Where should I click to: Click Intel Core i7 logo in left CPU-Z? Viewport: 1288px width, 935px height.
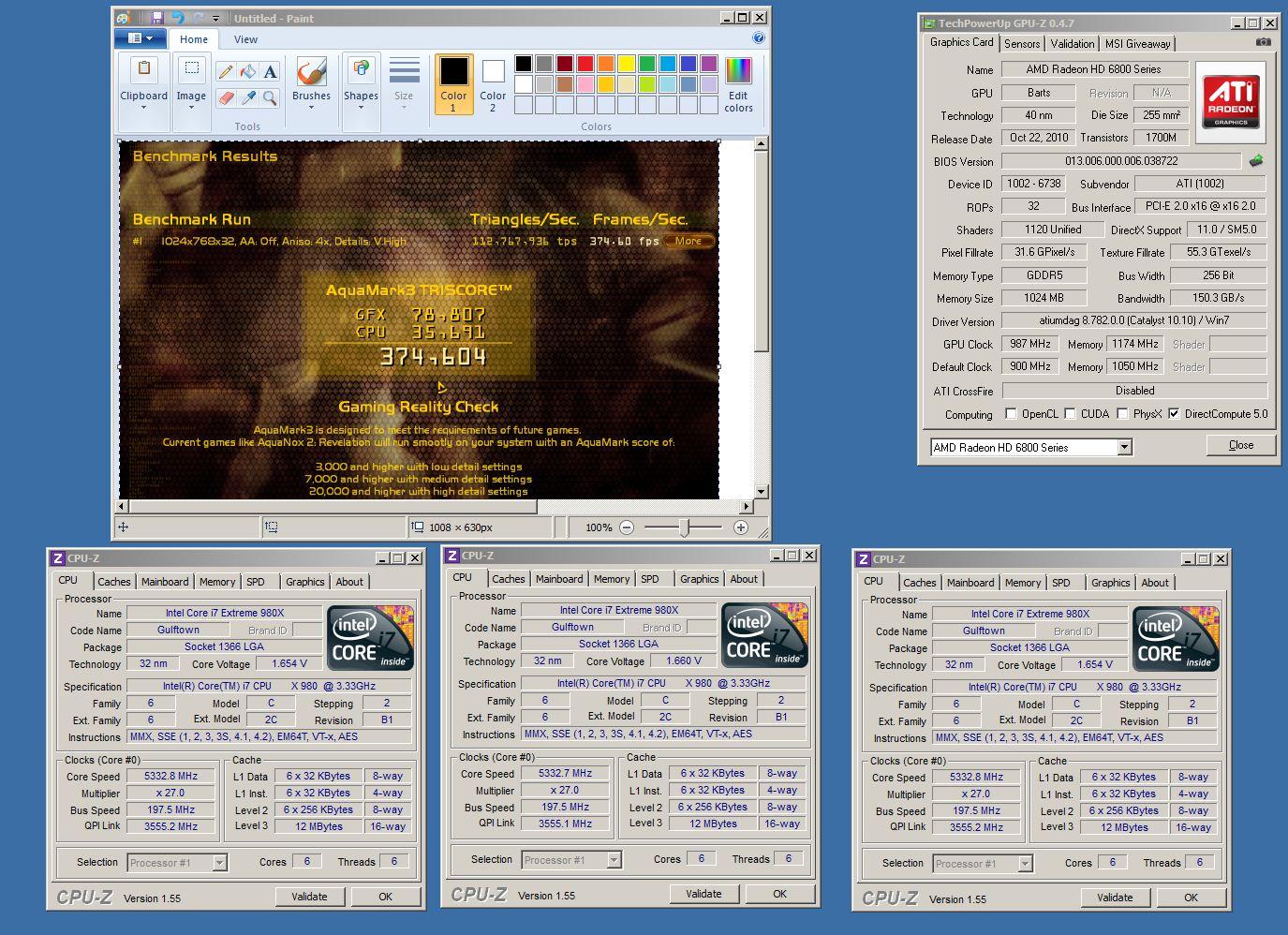(371, 637)
